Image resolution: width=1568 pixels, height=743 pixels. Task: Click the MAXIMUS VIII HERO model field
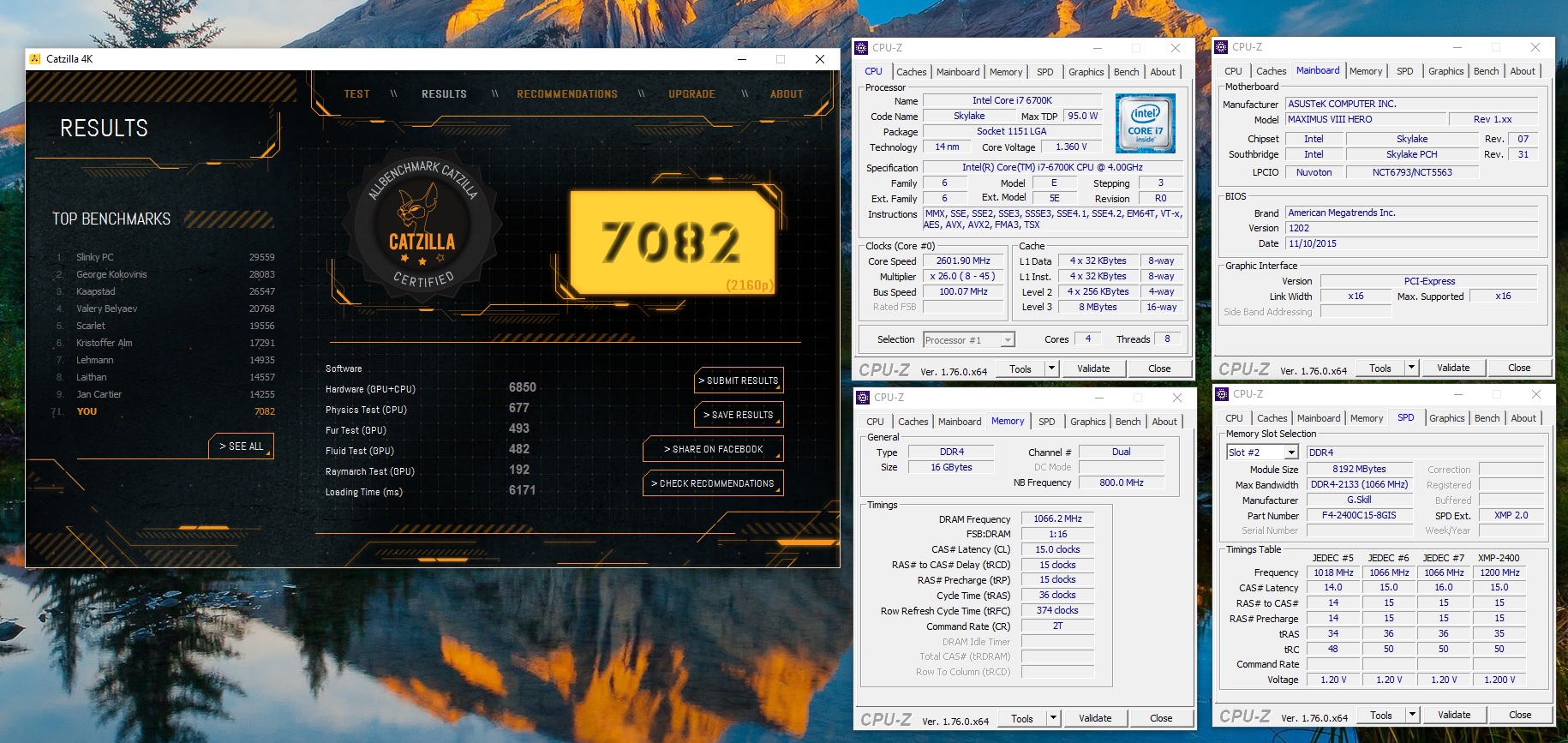[x=1366, y=119]
